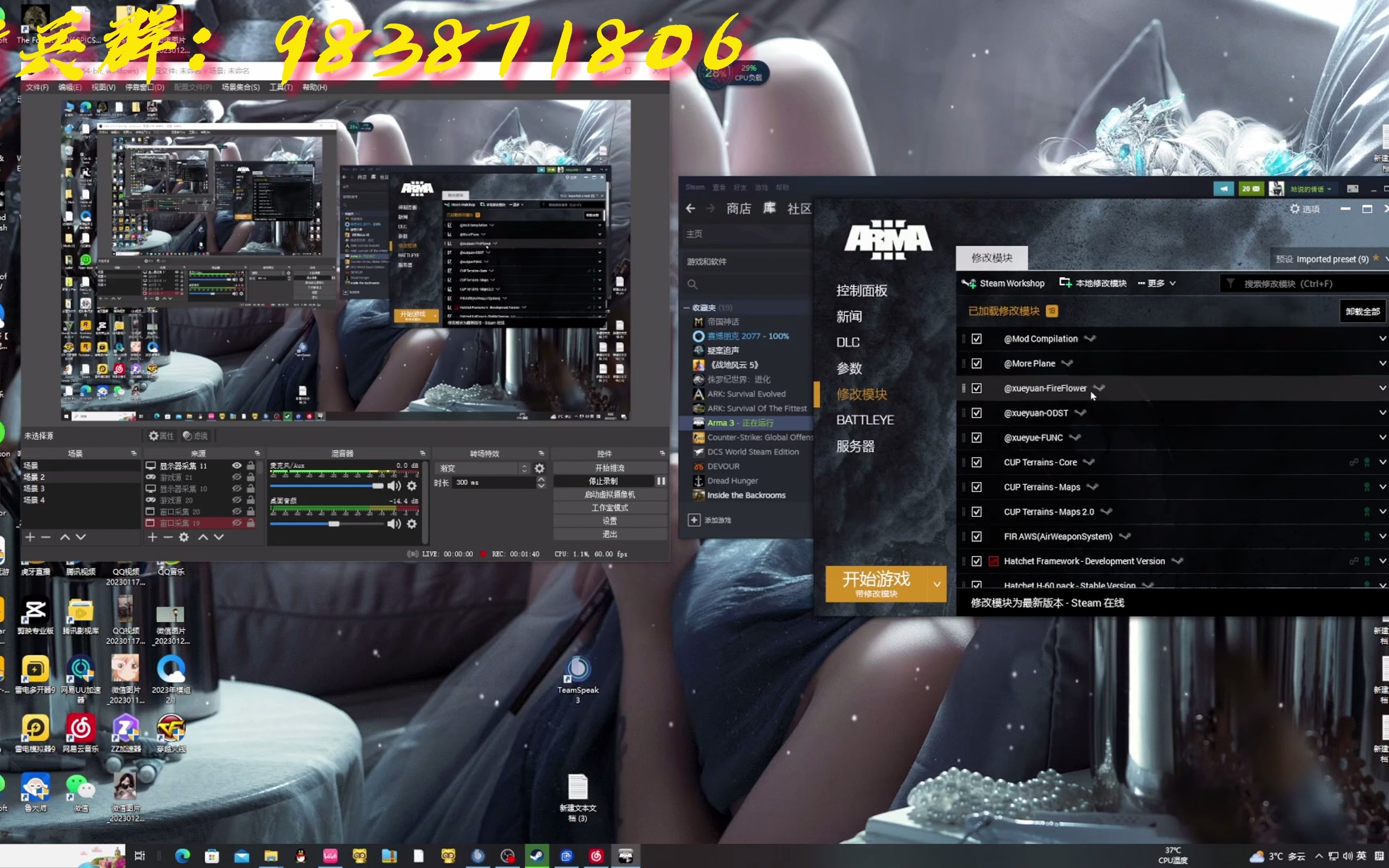Expand the @xueyue-FUNC row chevron

tap(1382, 437)
